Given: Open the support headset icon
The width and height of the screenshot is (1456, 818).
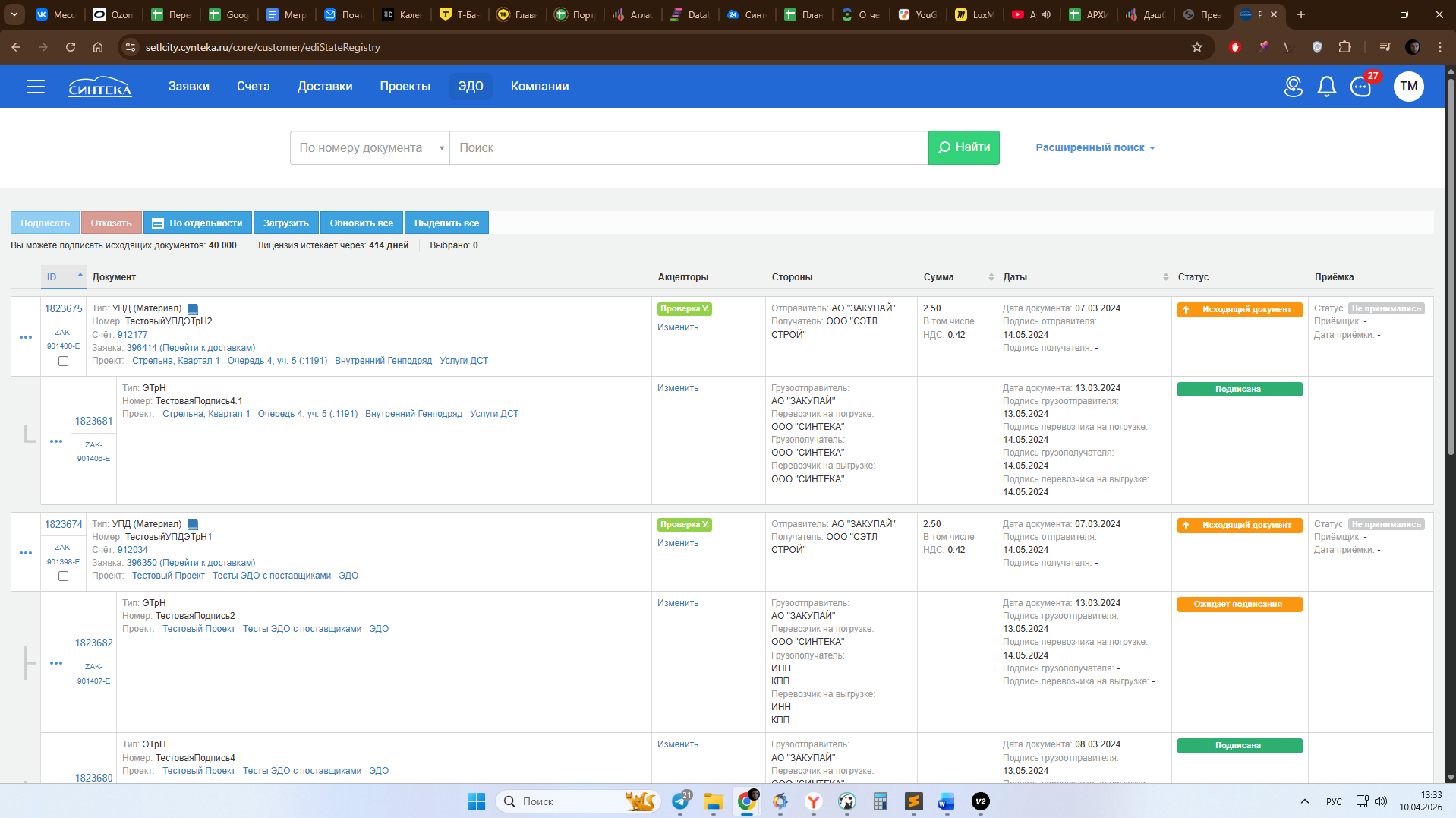Looking at the screenshot, I should point(1294,87).
